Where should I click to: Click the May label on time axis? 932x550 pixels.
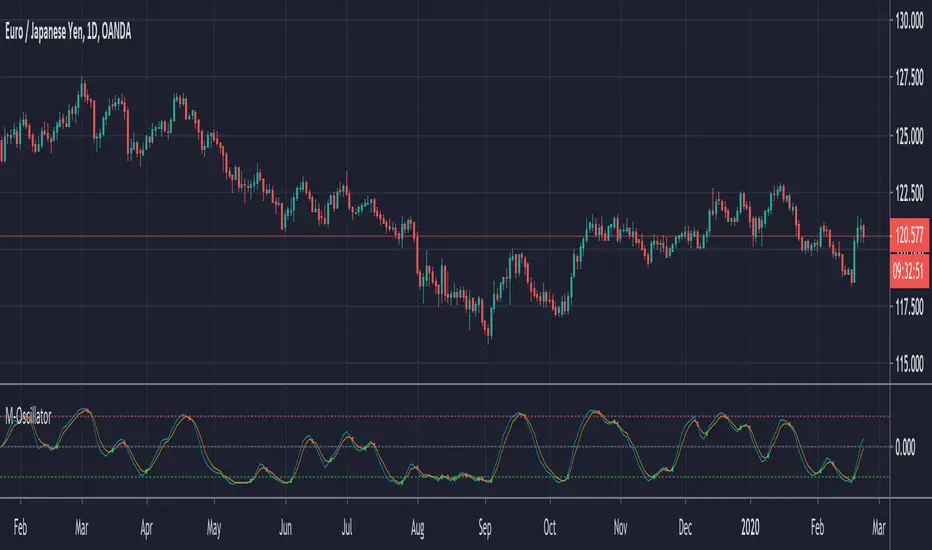214,528
